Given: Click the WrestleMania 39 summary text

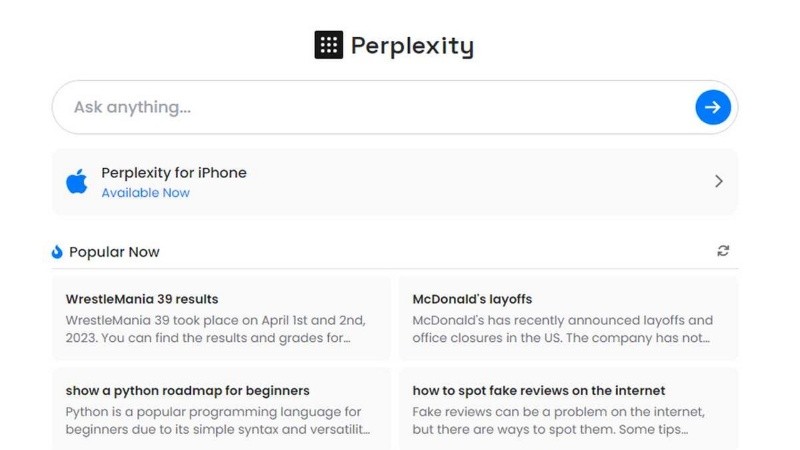Looking at the screenshot, I should (x=215, y=329).
